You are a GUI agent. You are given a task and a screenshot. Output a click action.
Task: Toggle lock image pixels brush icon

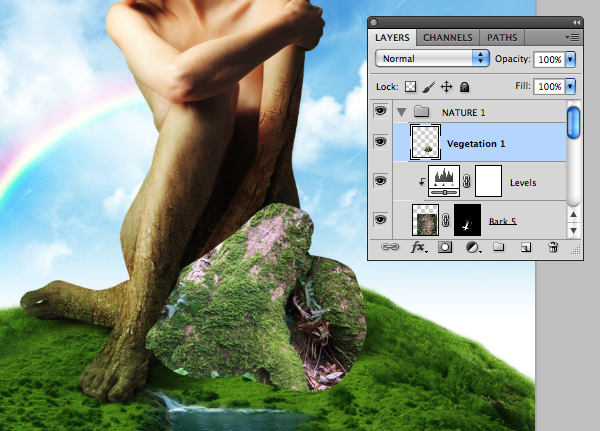pos(429,87)
